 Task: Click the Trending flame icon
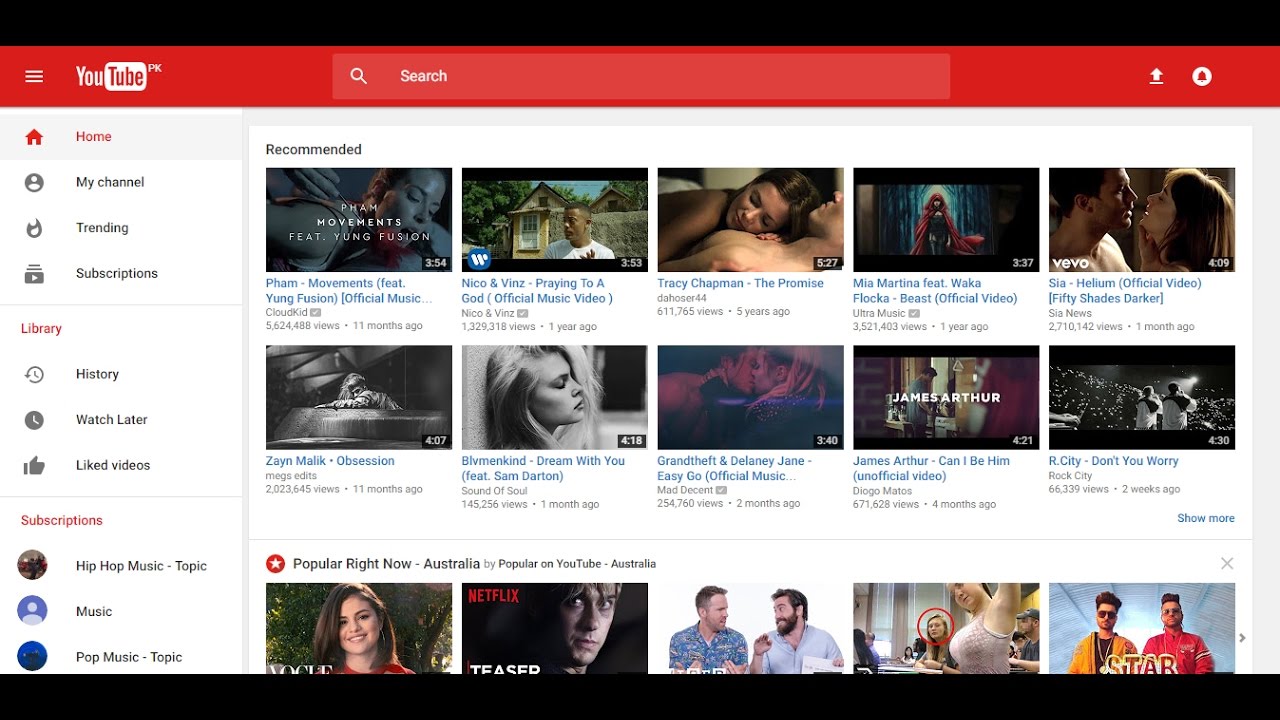pos(34,228)
